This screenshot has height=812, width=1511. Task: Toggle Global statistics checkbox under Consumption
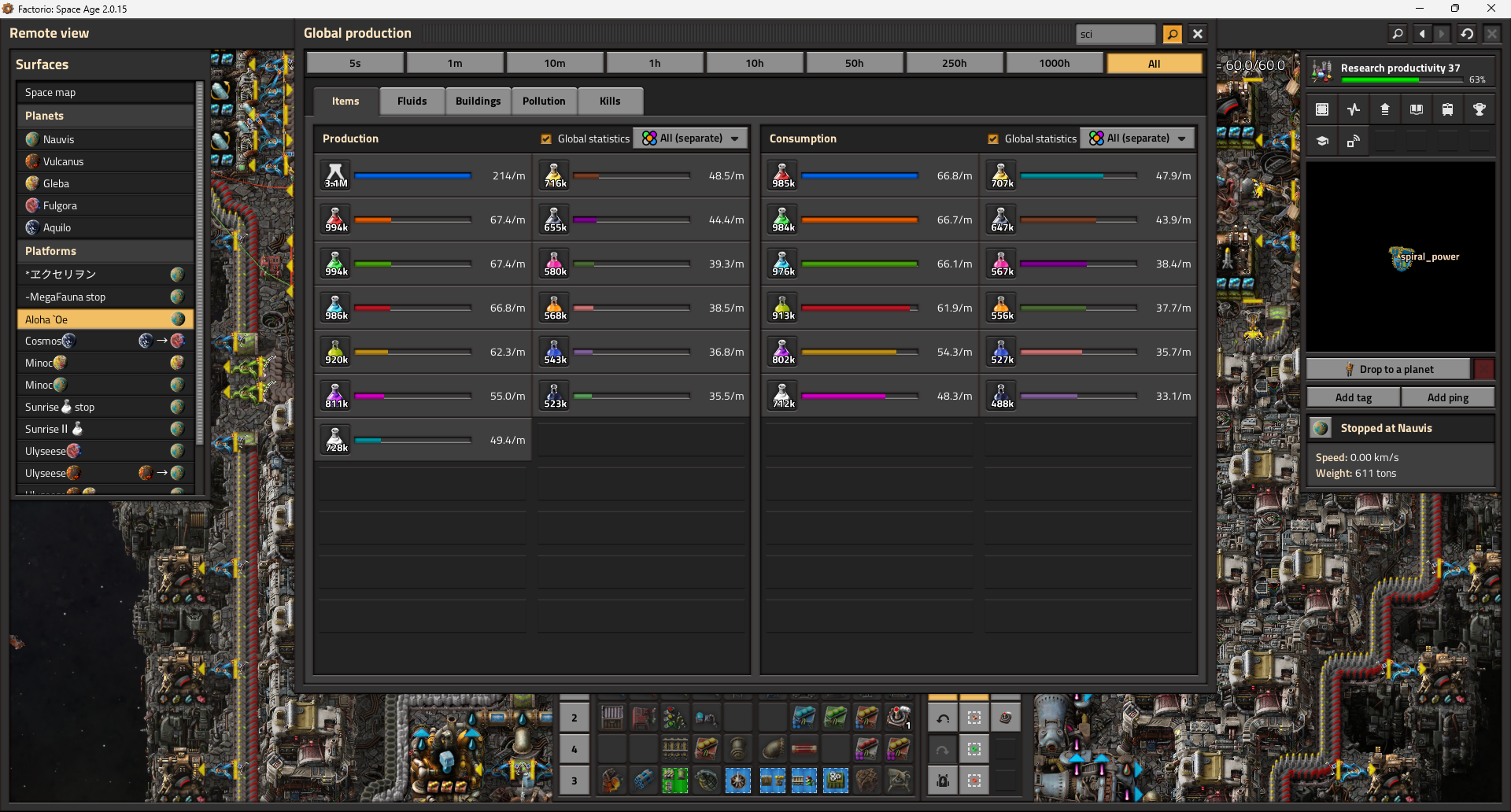tap(993, 138)
